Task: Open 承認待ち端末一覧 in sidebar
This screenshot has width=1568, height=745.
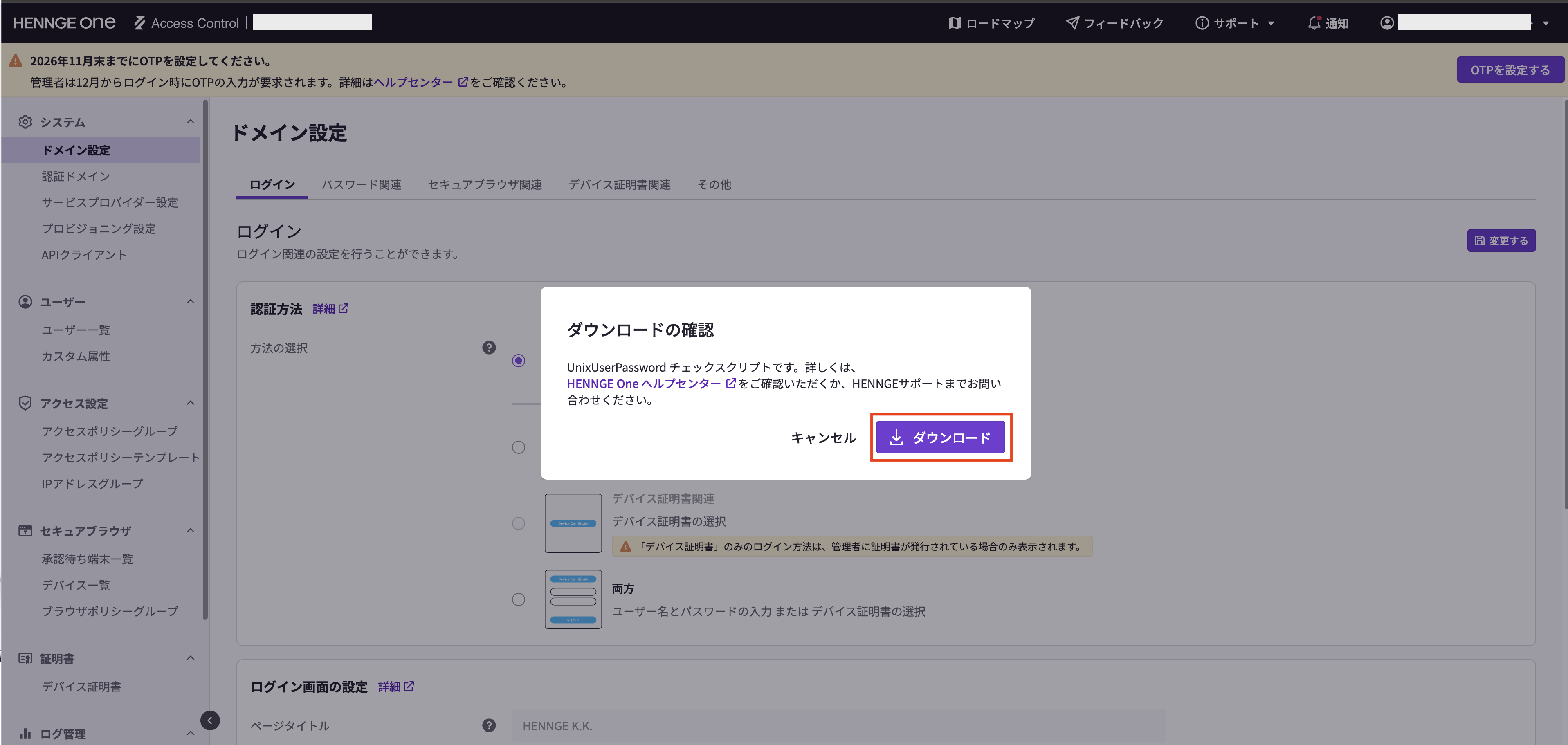Action: [x=87, y=559]
